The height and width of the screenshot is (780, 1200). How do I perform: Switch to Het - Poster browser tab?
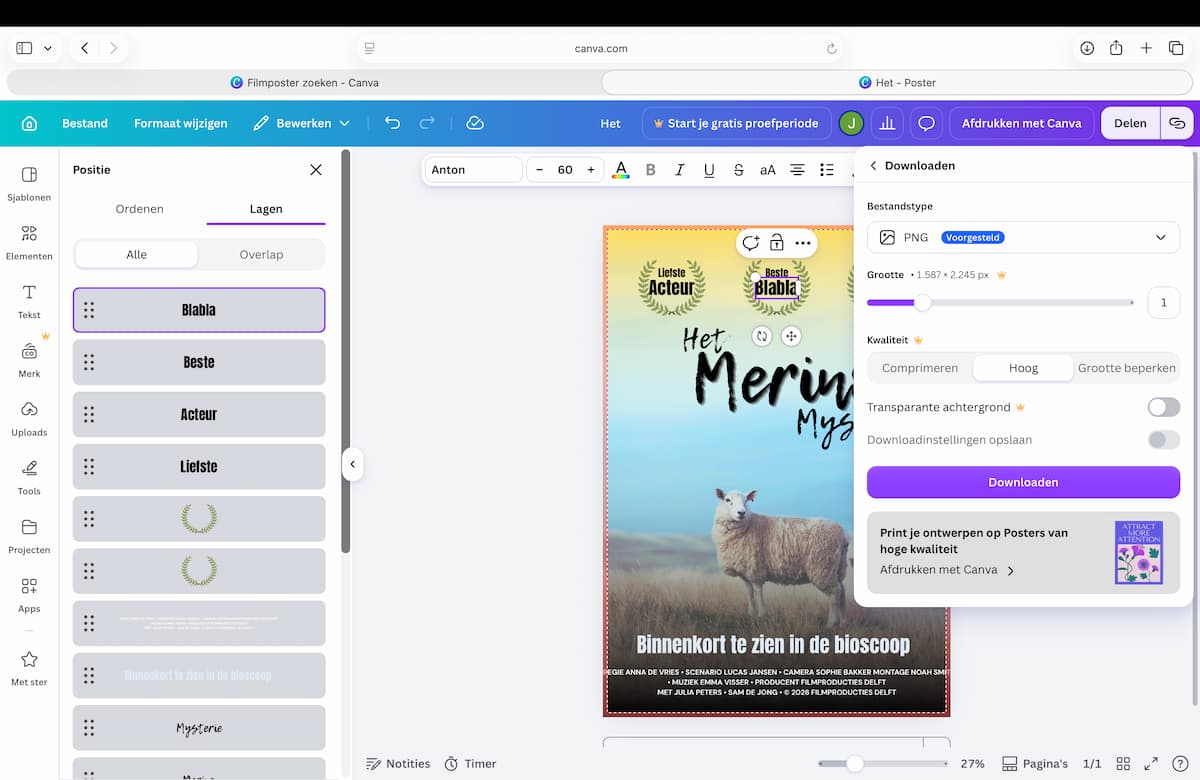897,82
